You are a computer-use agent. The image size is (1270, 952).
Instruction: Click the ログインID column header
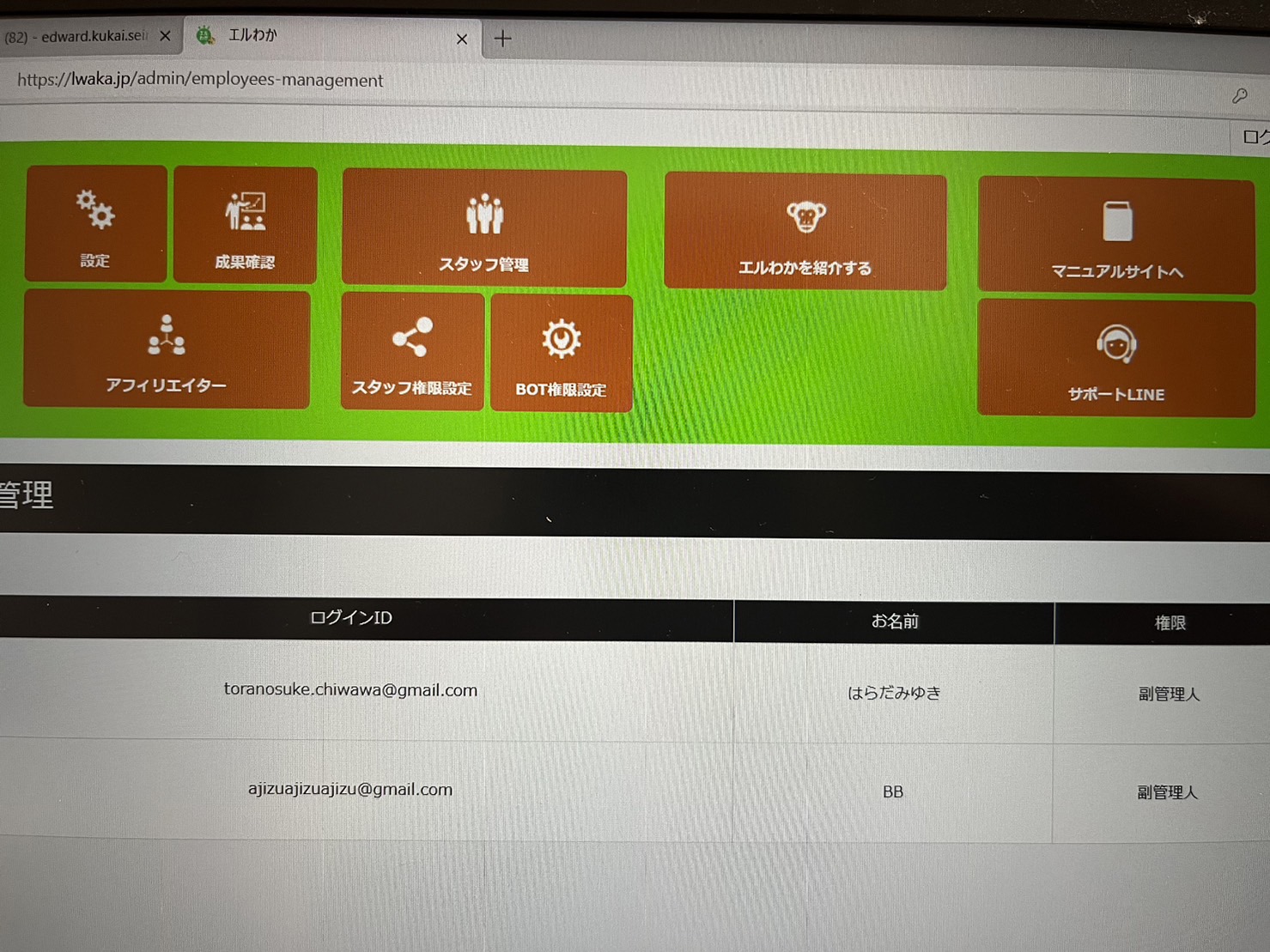[x=350, y=617]
